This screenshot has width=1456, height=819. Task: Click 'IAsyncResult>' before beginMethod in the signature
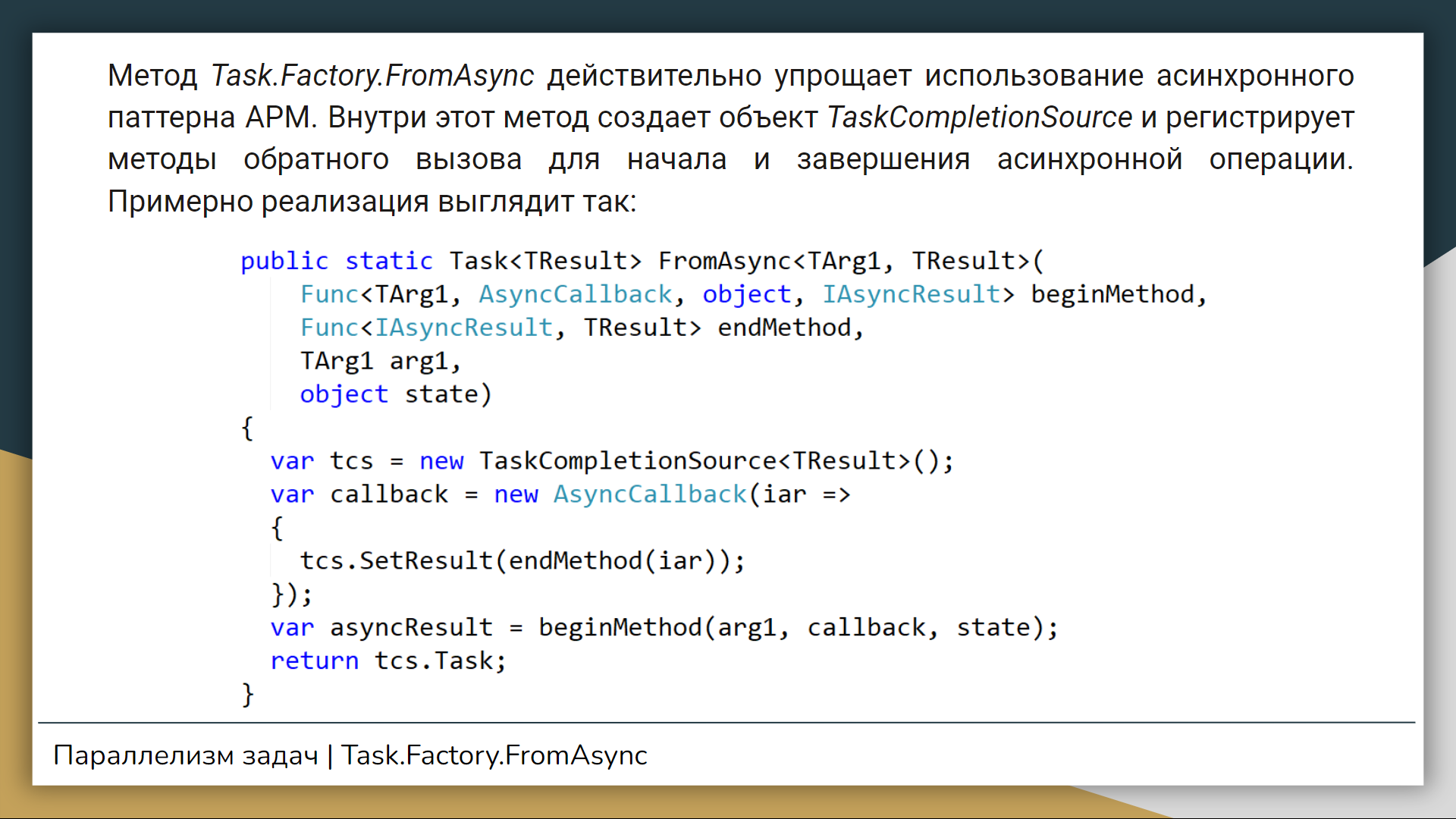click(x=918, y=294)
